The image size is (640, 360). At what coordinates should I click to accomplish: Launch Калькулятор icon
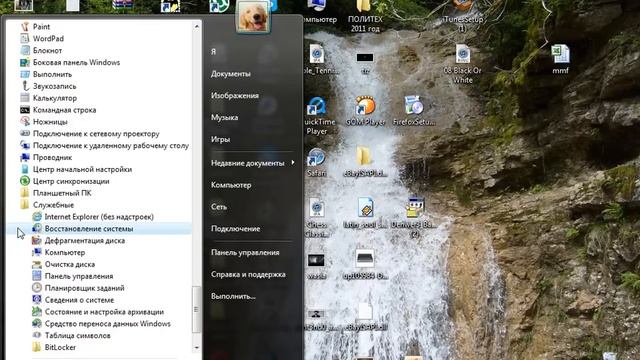click(x=25, y=98)
